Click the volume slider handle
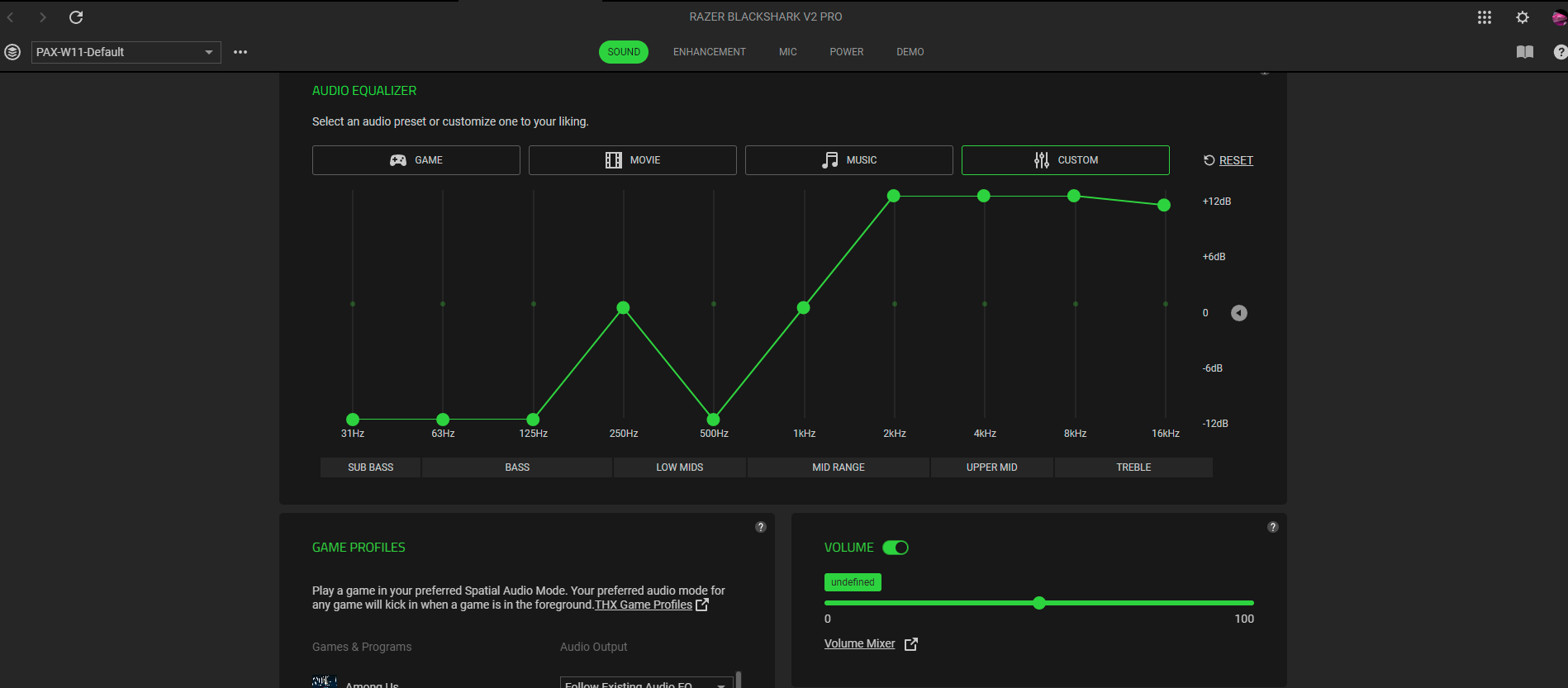The height and width of the screenshot is (688, 1568). coord(1039,603)
